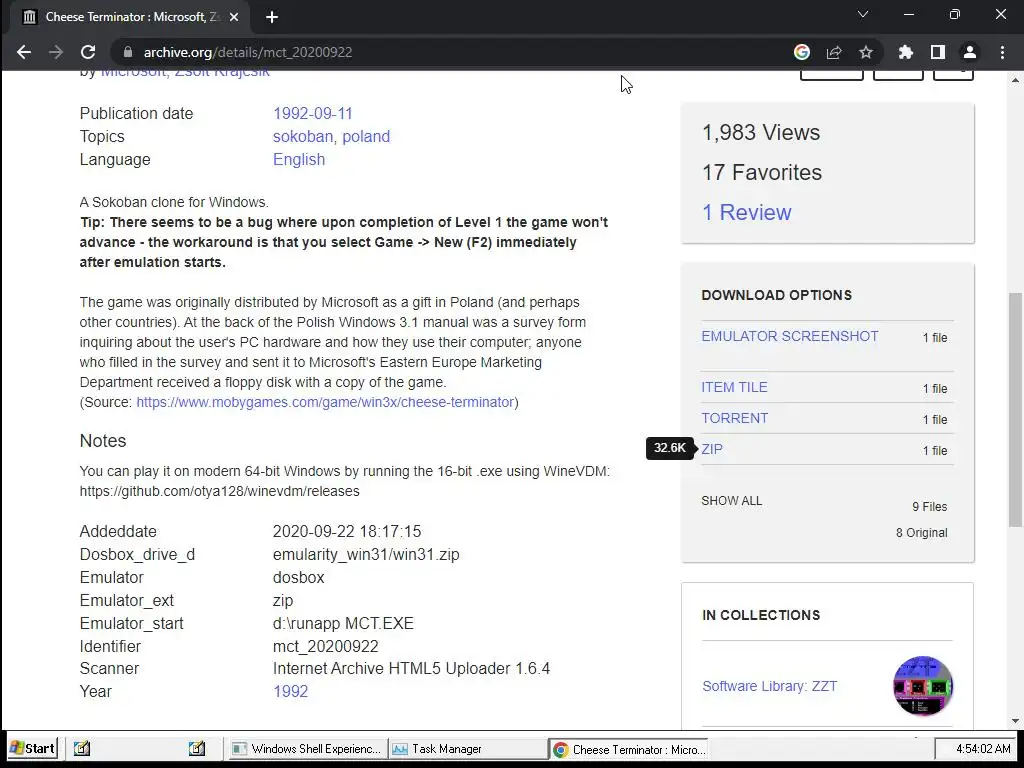Open Chrome's three-dot menu
Viewport: 1024px width, 768px height.
(1002, 52)
